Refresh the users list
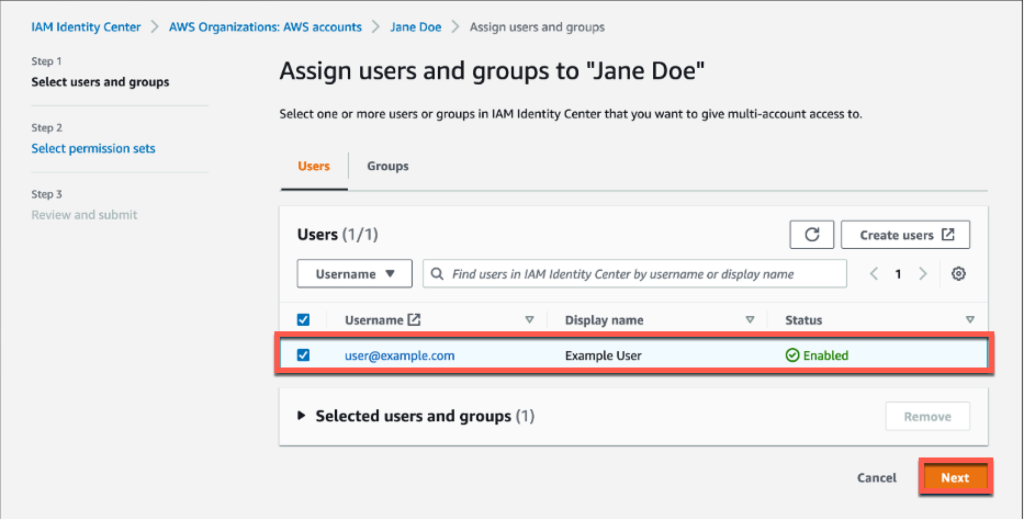This screenshot has width=1024, height=520. pyautogui.click(x=812, y=235)
